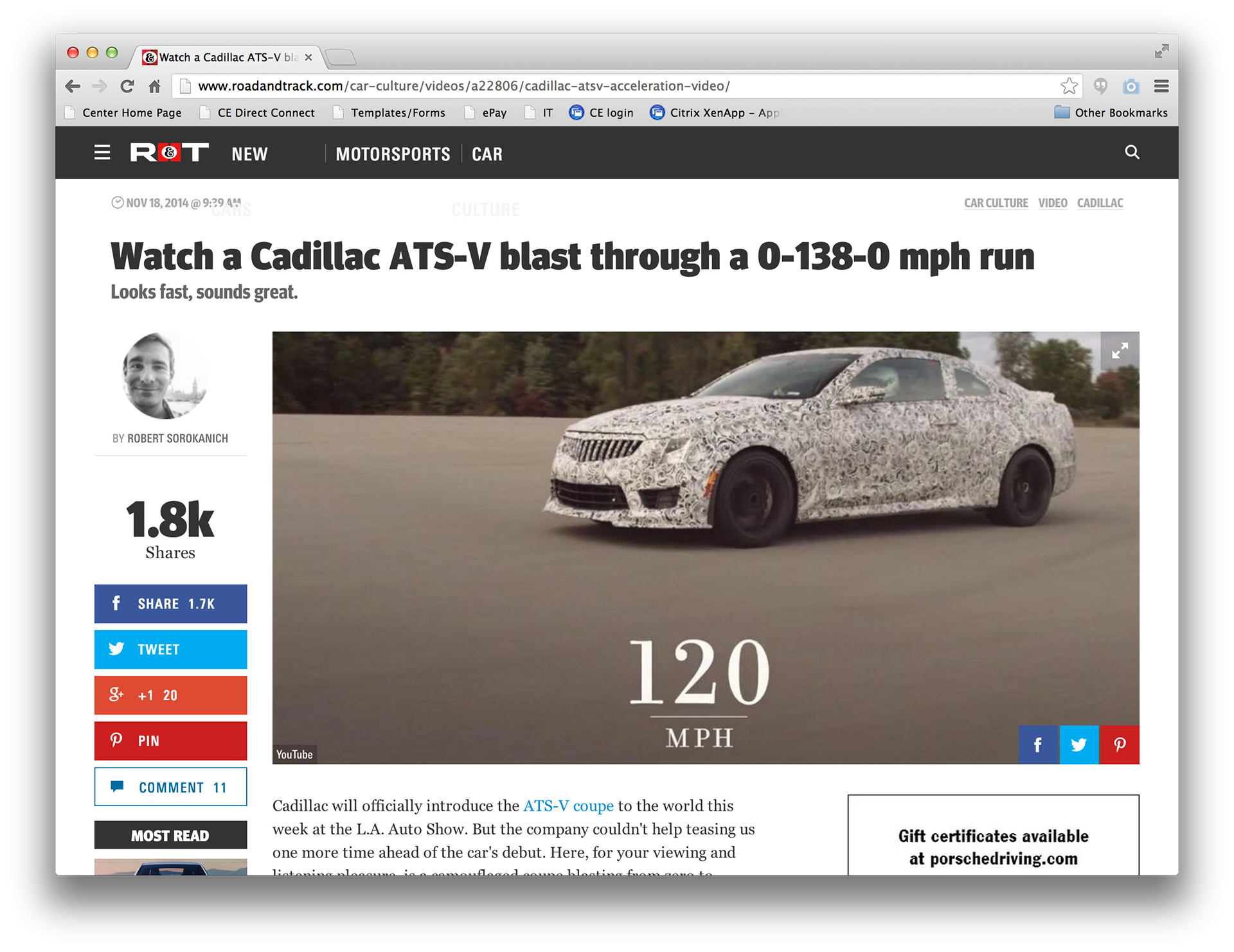The image size is (1234, 952).
Task: Go back with the browser back arrow
Action: [x=73, y=86]
